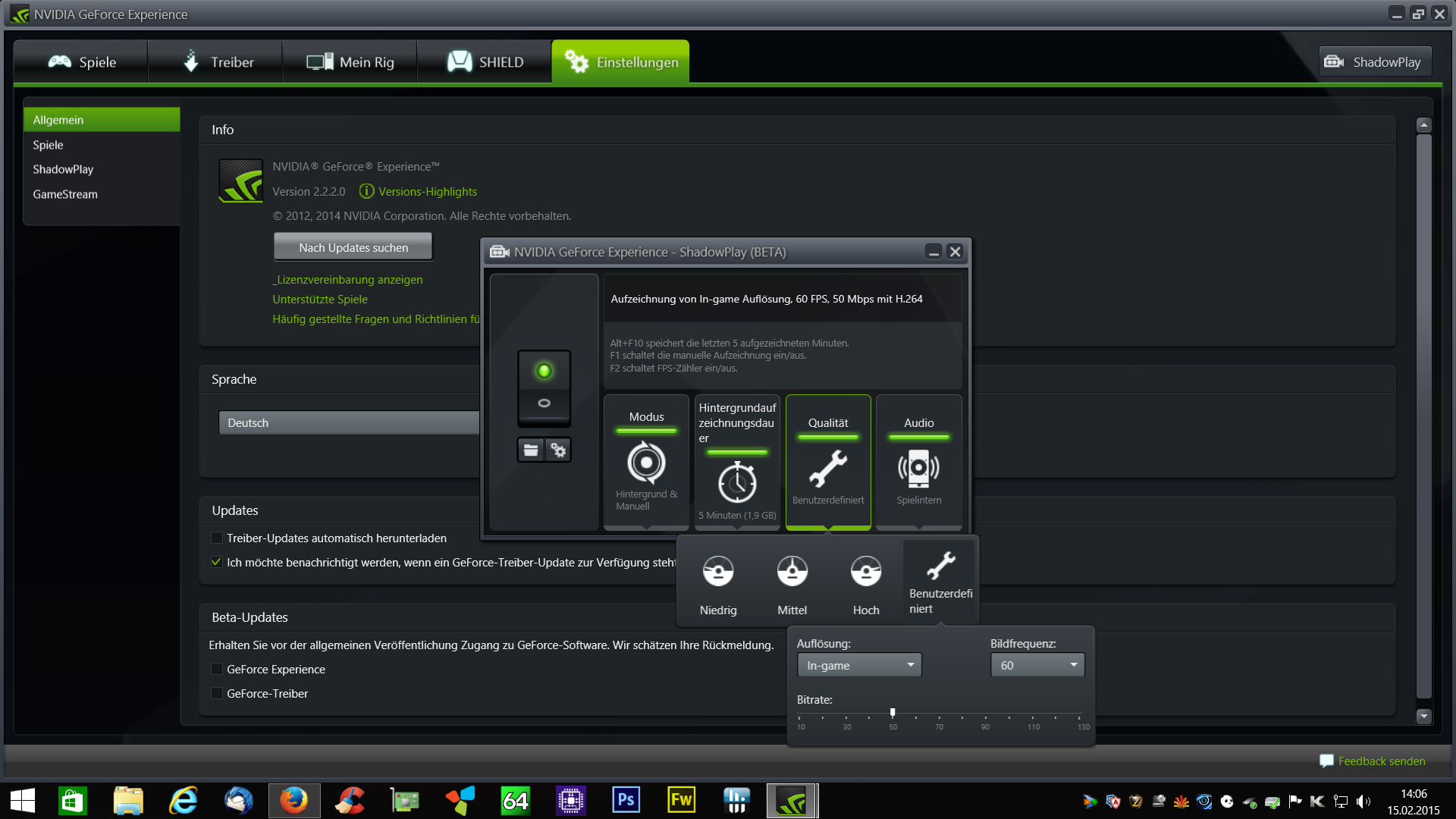Click Nach Updates suchen button
This screenshot has width=1456, height=819.
353,247
